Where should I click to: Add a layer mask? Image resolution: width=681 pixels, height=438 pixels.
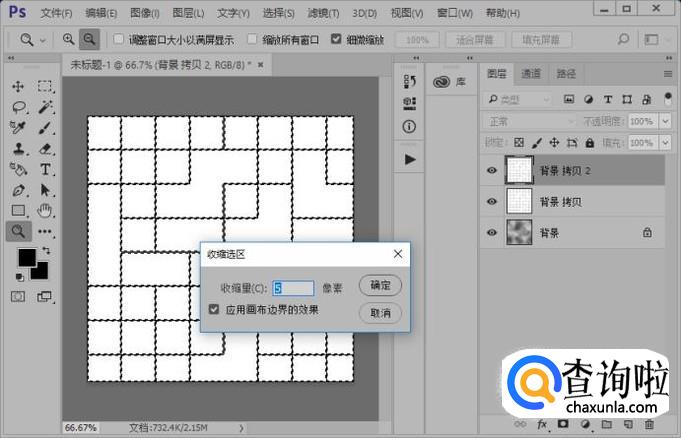coord(563,424)
